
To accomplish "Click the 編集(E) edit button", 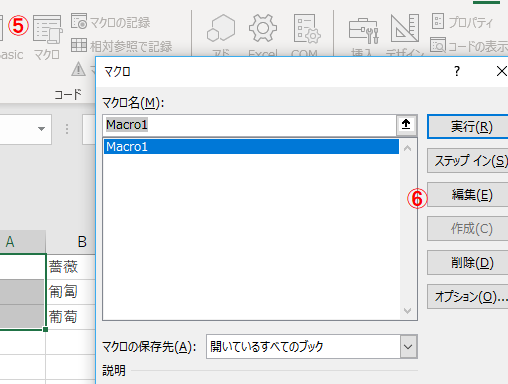I will (x=468, y=195).
